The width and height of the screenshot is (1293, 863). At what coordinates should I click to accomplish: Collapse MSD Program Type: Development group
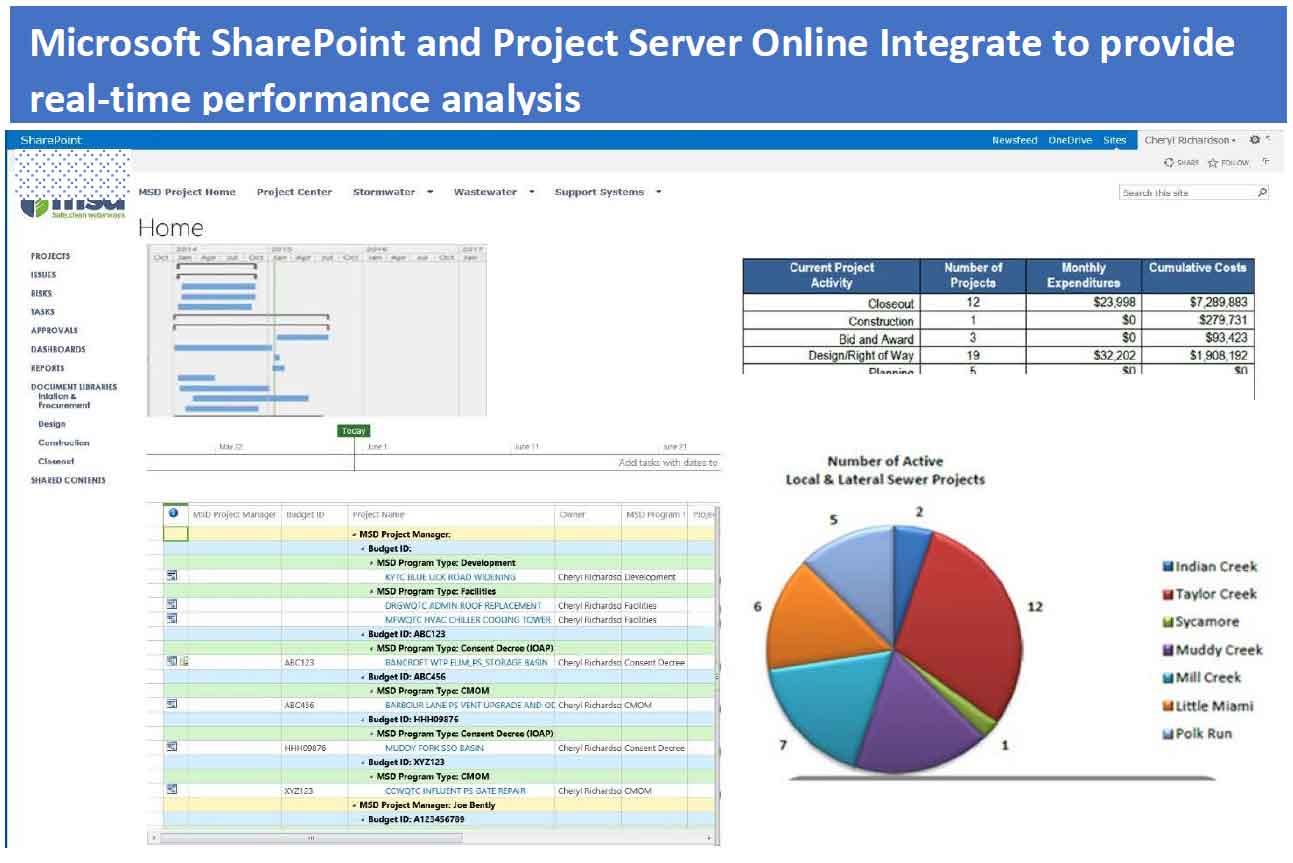[x=371, y=563]
